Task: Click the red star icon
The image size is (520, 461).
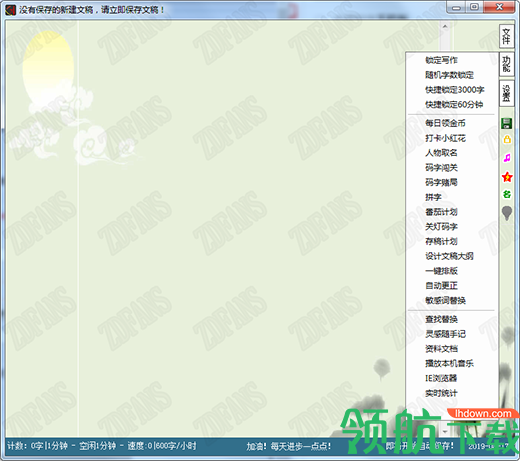Action: 507,177
